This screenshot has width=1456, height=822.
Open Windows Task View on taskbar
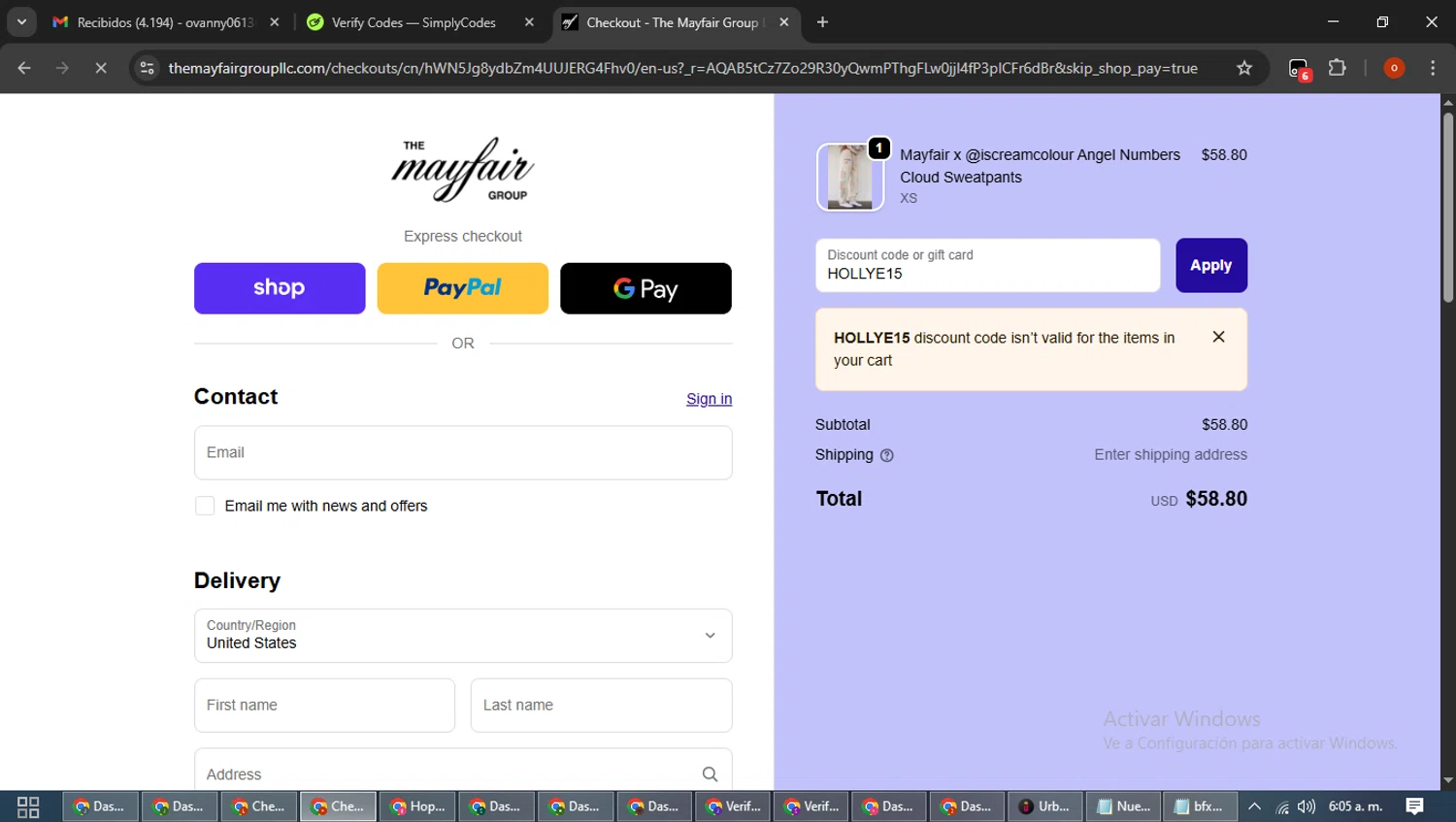tap(28, 806)
